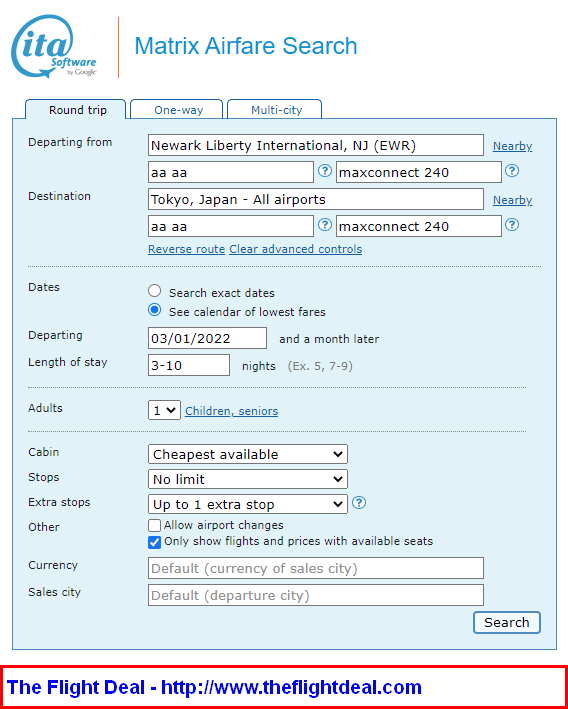The image size is (568, 709).
Task: Click the Search button
Action: point(507,623)
